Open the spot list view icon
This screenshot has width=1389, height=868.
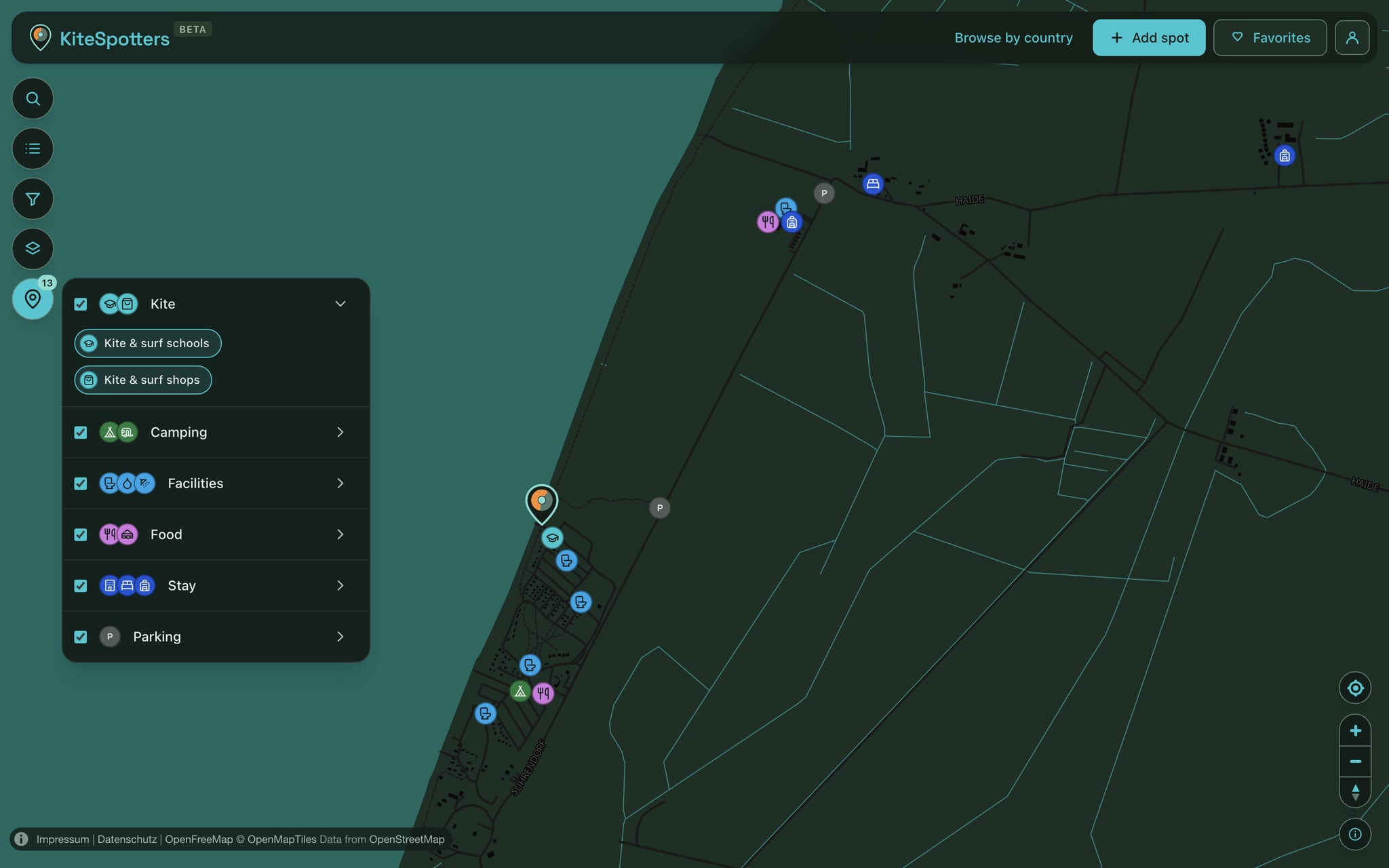coord(33,149)
